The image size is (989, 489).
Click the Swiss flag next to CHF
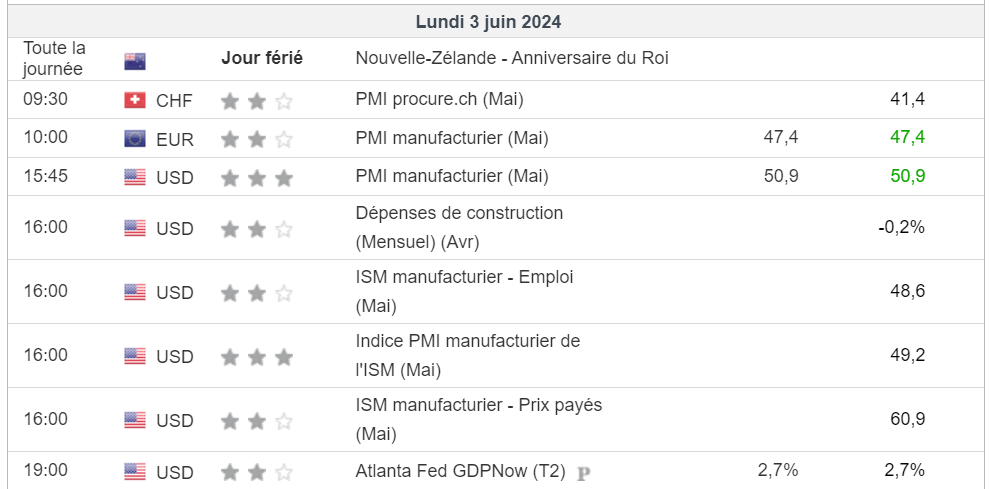(135, 100)
